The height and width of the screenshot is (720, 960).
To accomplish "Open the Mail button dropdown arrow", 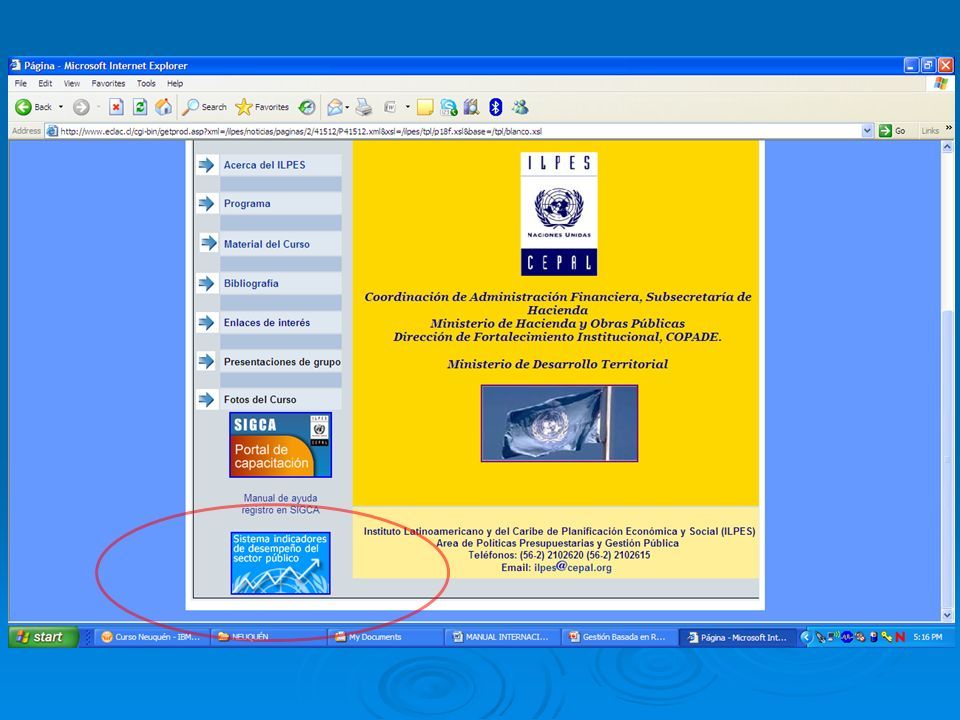I will [347, 107].
